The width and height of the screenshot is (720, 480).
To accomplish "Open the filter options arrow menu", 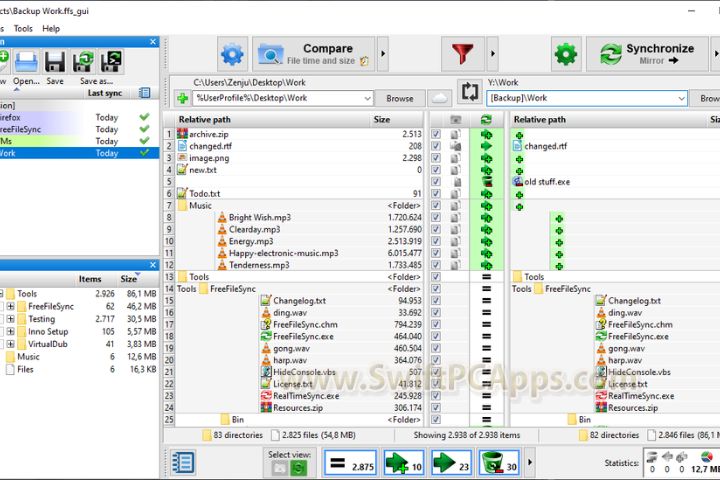I will (493, 54).
